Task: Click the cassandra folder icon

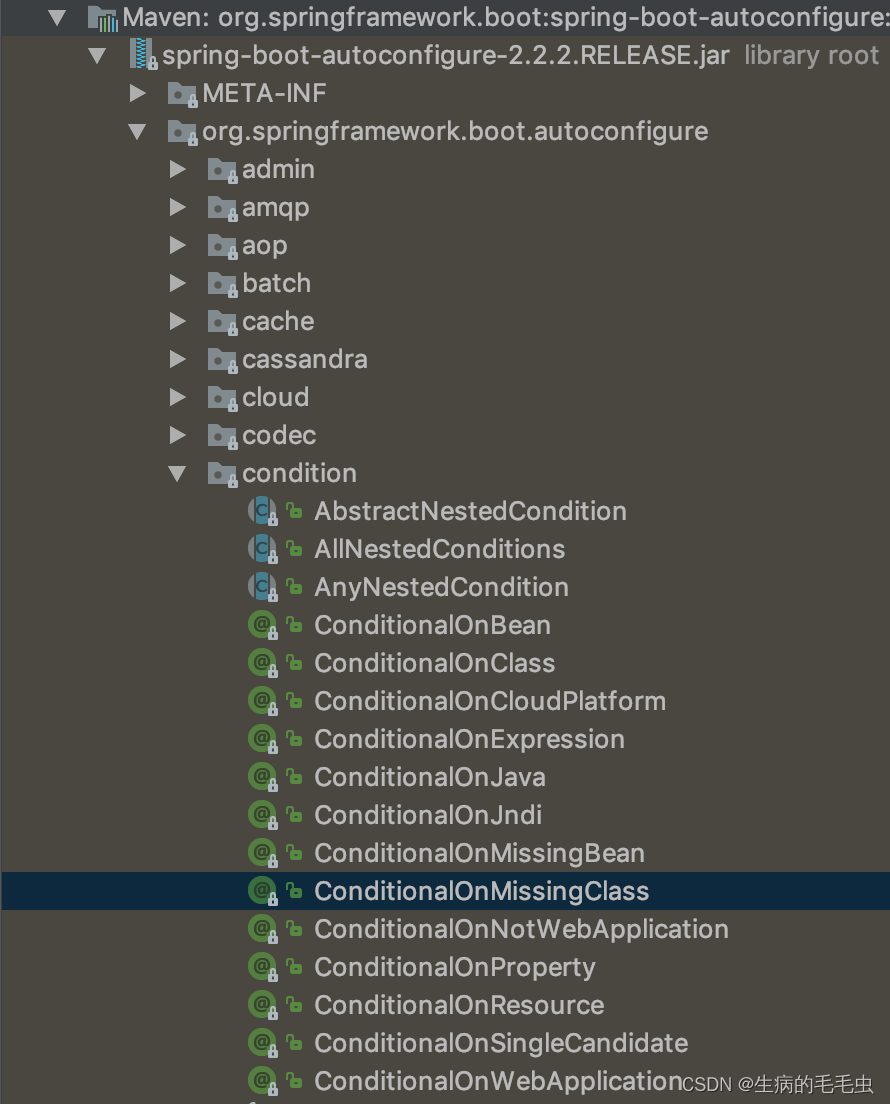Action: 222,360
